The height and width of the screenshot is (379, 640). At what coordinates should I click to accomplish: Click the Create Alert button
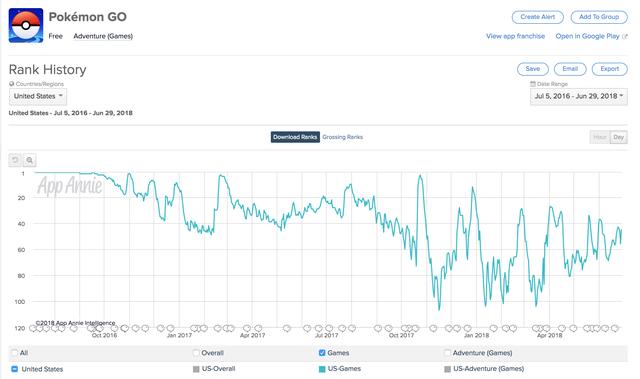pos(538,17)
